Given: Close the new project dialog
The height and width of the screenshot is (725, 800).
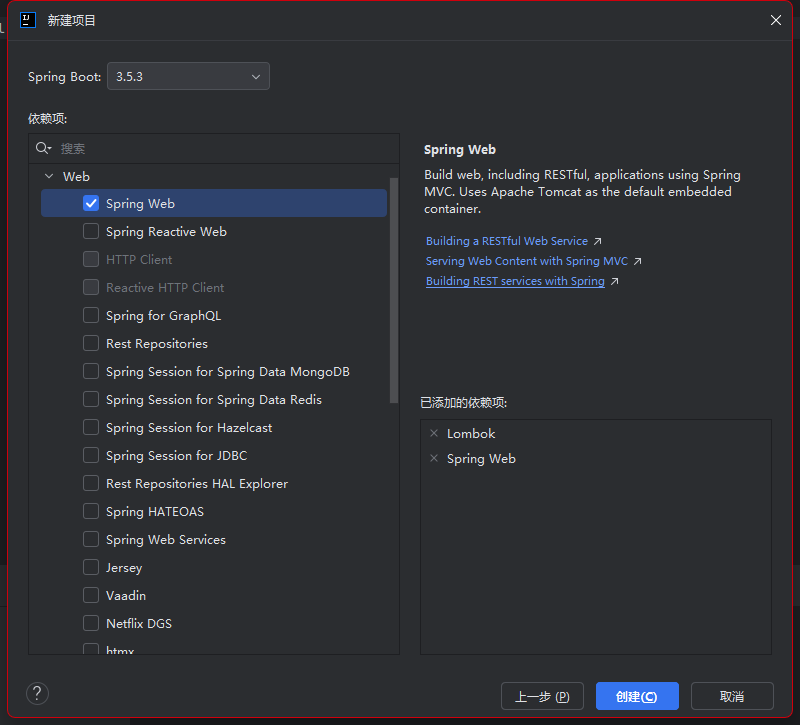Looking at the screenshot, I should tap(776, 20).
